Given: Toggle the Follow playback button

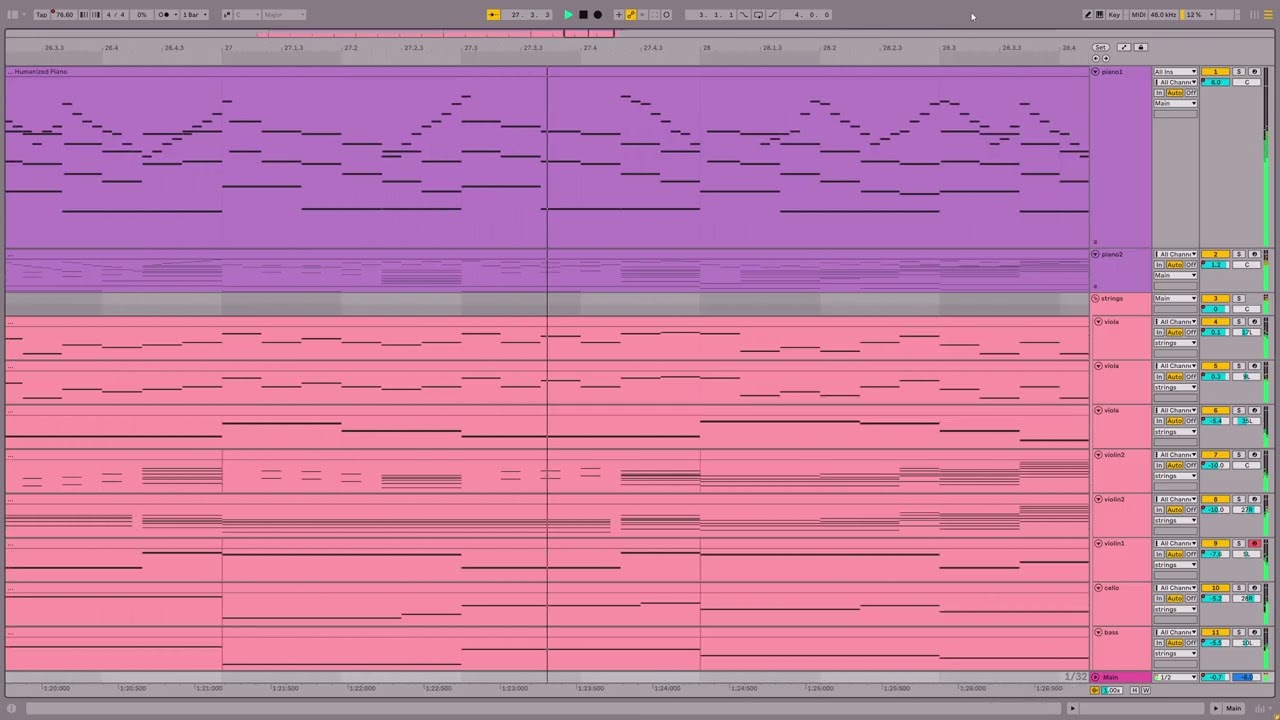Looking at the screenshot, I should click(493, 14).
